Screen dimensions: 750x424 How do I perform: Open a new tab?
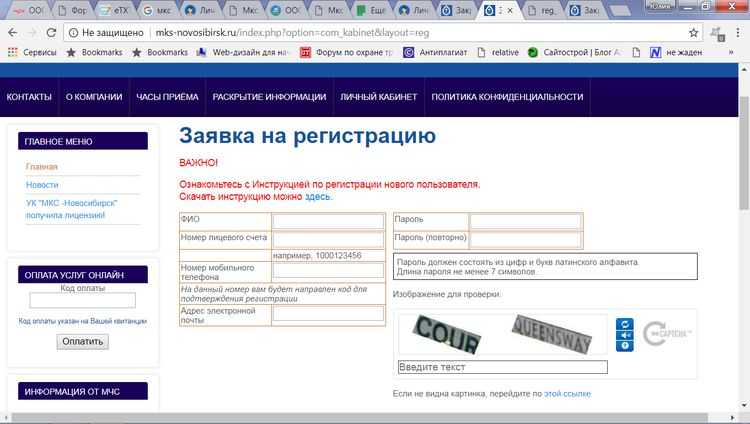pyautogui.click(x=620, y=11)
